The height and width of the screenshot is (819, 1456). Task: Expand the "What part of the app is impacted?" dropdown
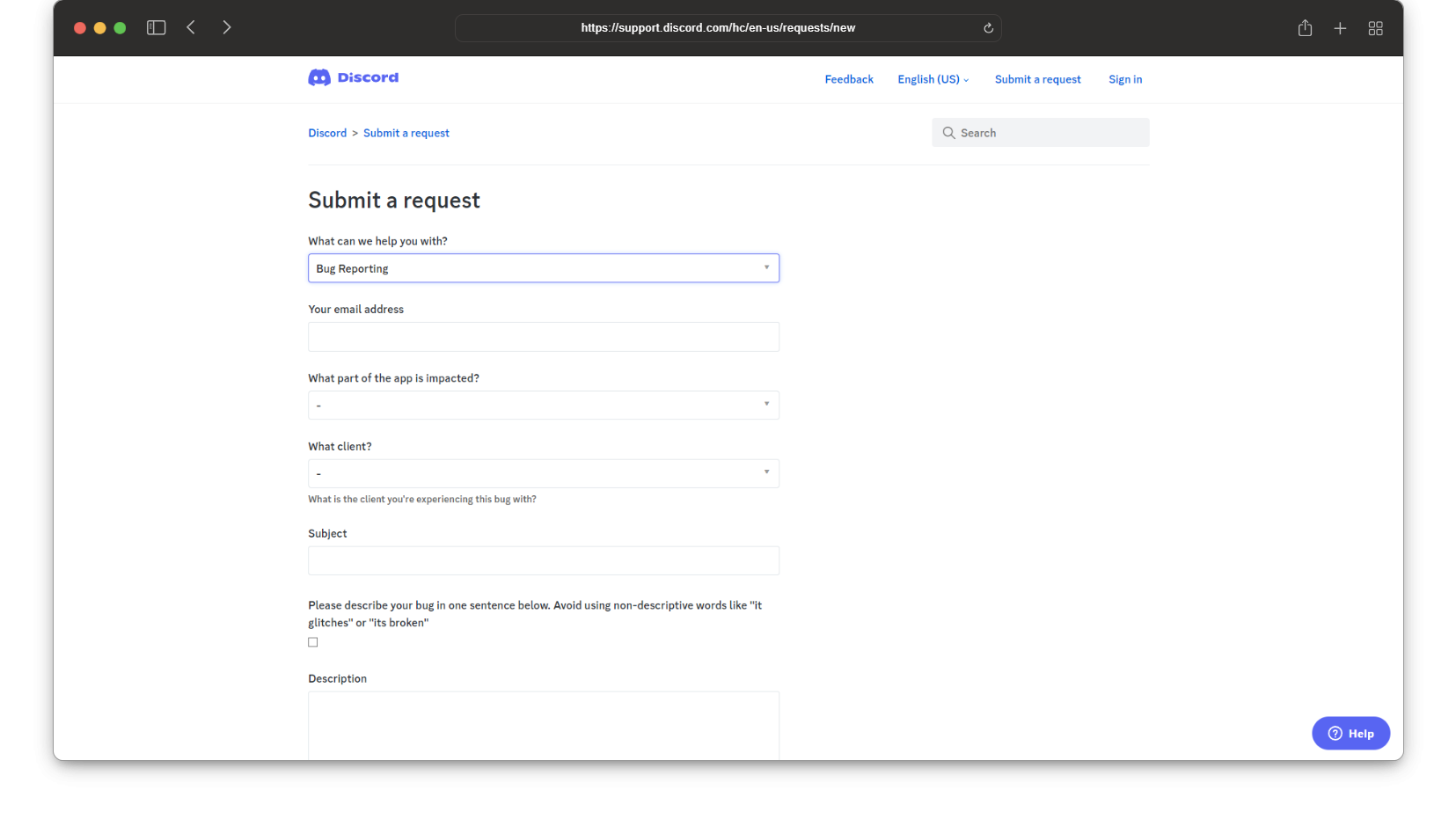pyautogui.click(x=543, y=406)
